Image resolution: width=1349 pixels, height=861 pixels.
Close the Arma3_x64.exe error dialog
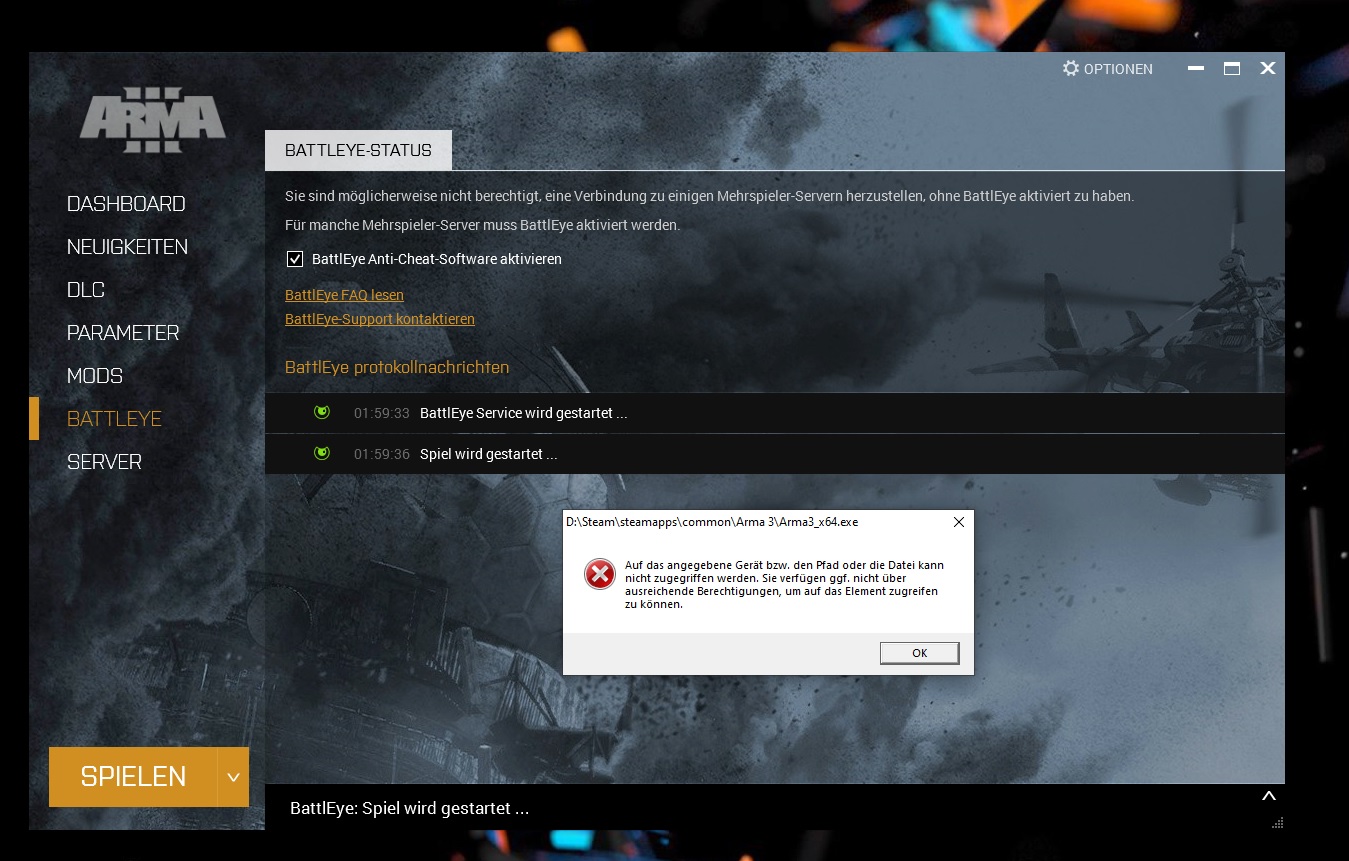[x=958, y=522]
